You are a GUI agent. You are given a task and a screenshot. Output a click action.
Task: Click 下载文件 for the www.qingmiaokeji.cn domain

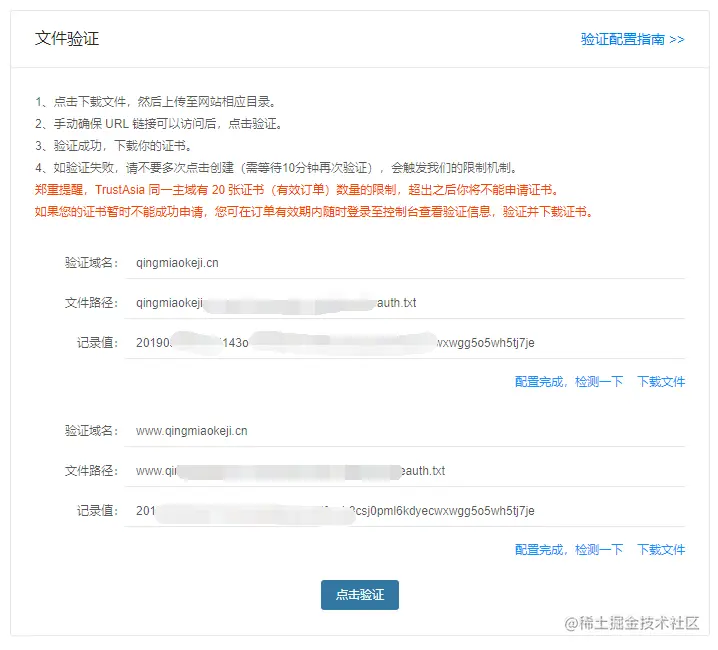click(661, 549)
